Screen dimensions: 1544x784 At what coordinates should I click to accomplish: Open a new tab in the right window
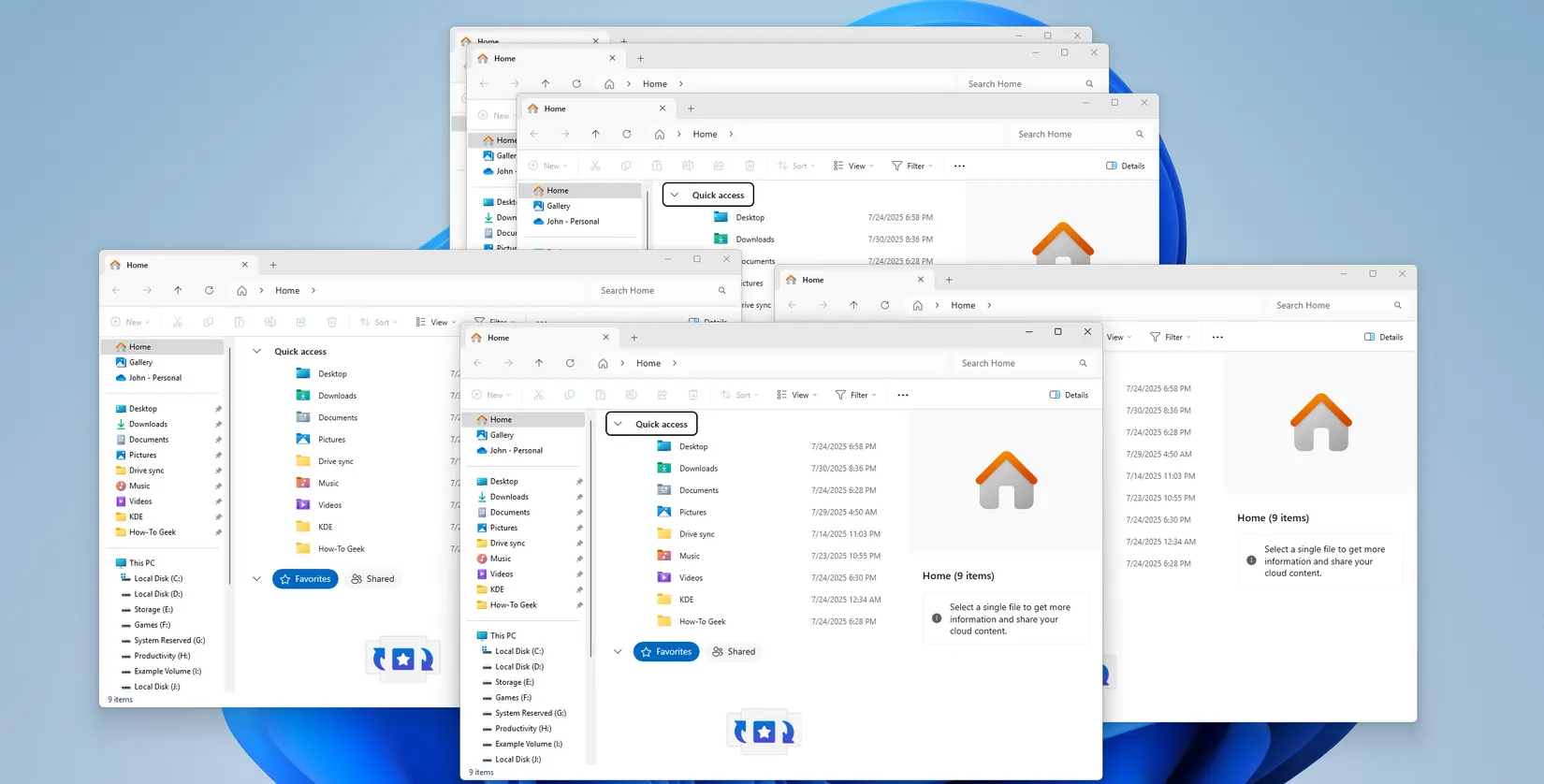pyautogui.click(x=949, y=280)
